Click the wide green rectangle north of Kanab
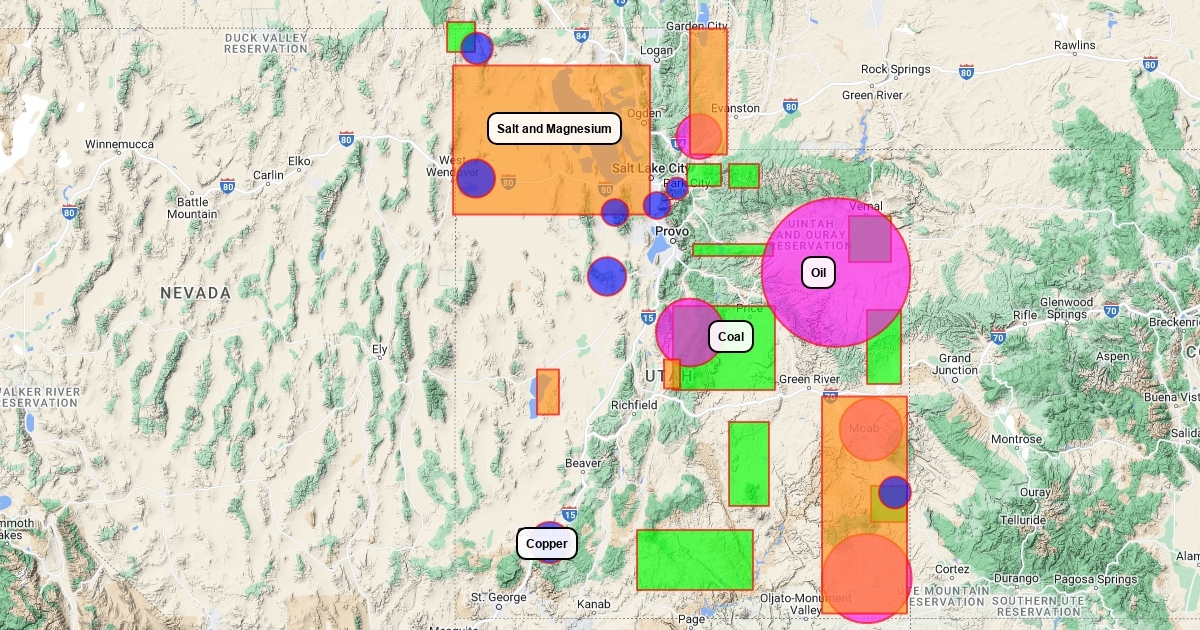The height and width of the screenshot is (630, 1200). (x=694, y=560)
